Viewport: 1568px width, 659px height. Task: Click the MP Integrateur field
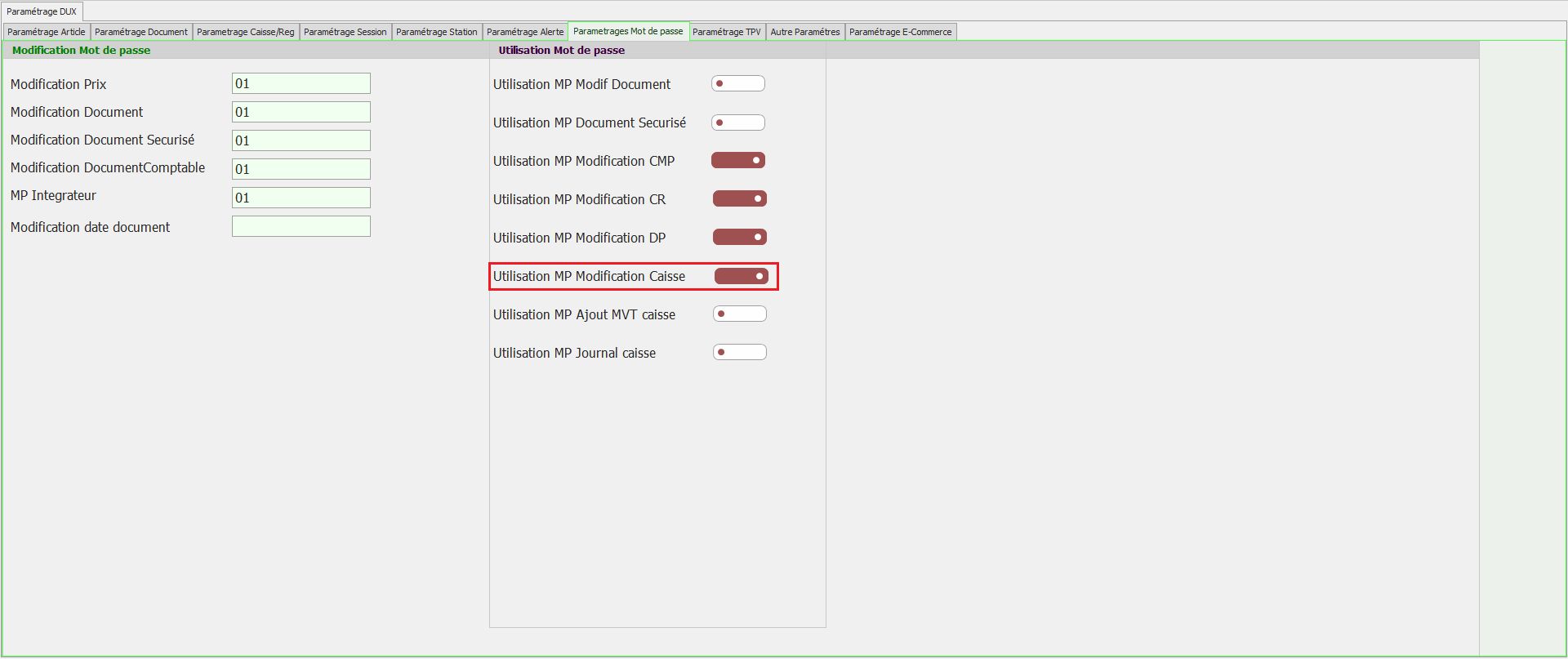point(301,198)
